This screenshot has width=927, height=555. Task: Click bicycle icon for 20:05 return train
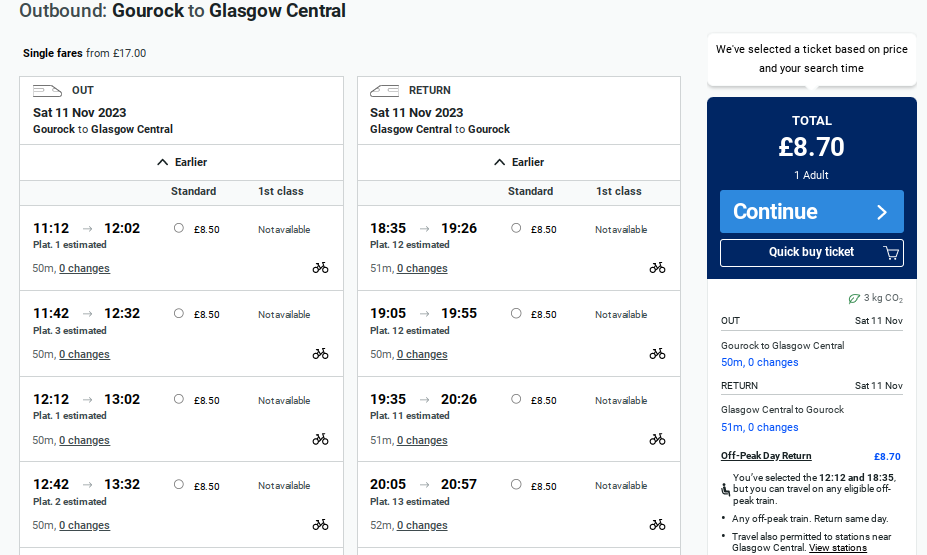pyautogui.click(x=657, y=525)
